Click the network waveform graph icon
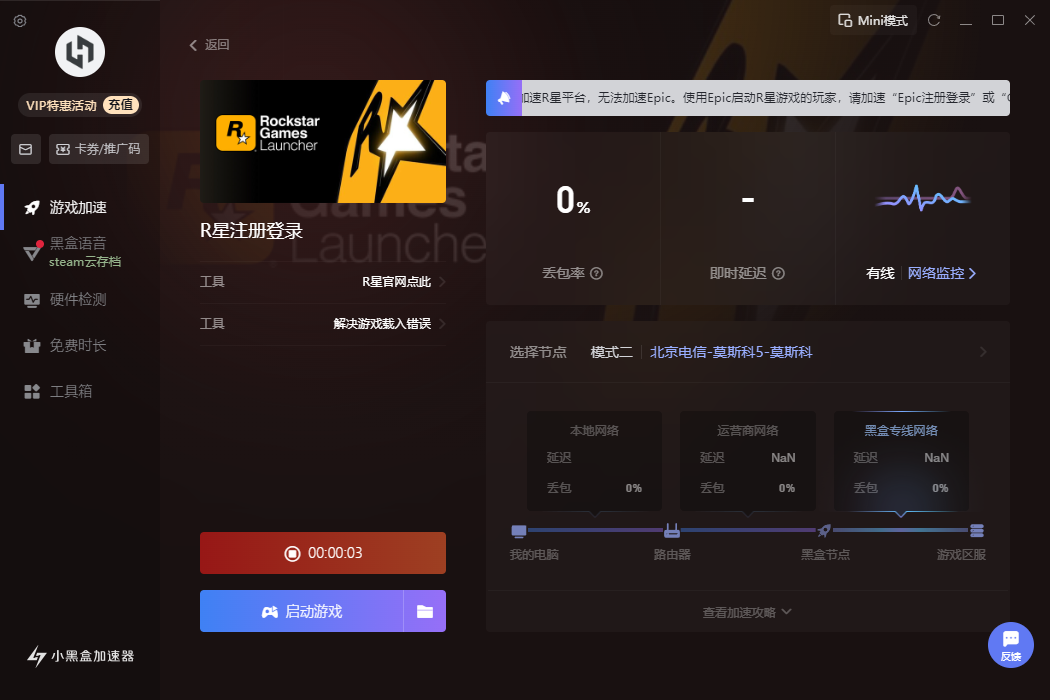Viewport: 1050px width, 700px height. point(923,198)
